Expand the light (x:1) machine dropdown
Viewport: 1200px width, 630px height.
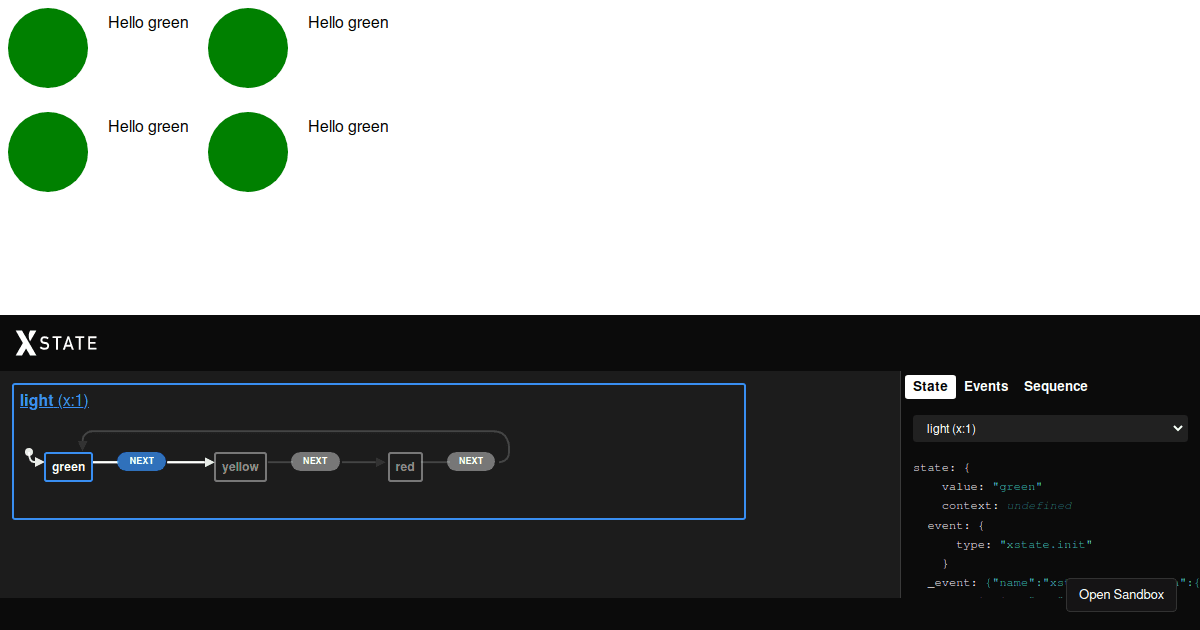[1050, 428]
